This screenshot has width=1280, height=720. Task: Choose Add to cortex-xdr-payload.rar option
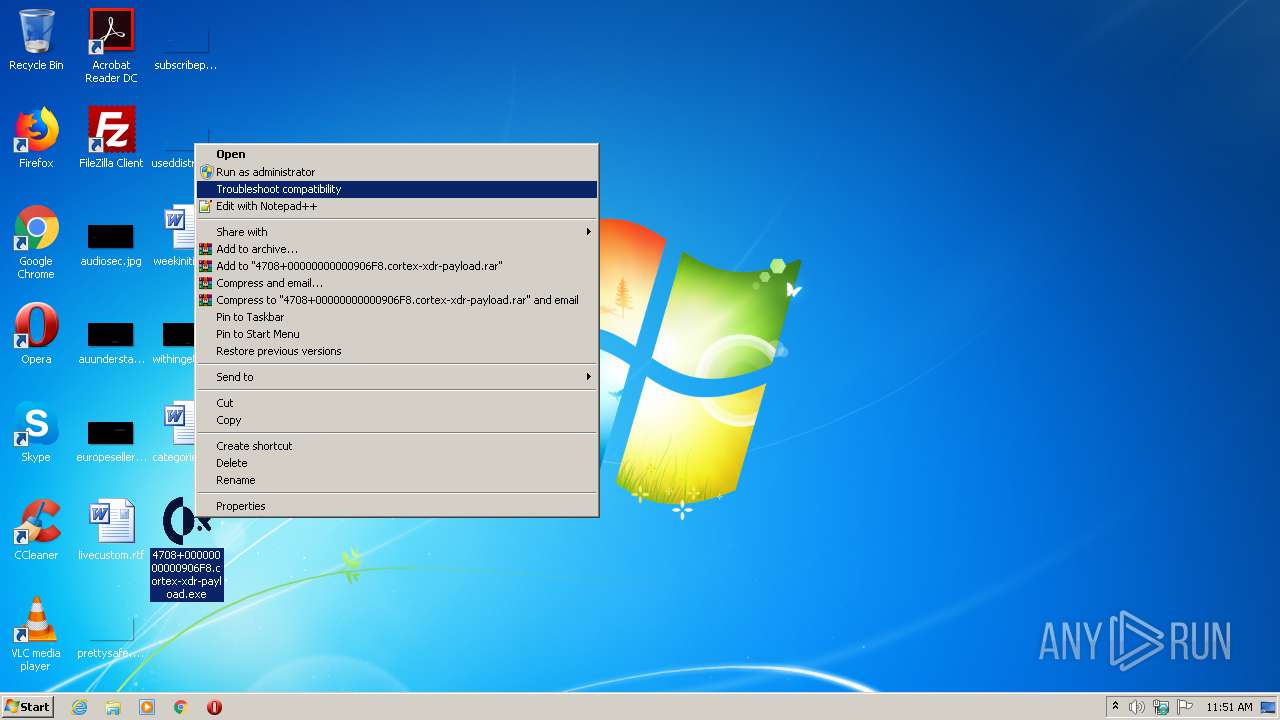(397, 266)
